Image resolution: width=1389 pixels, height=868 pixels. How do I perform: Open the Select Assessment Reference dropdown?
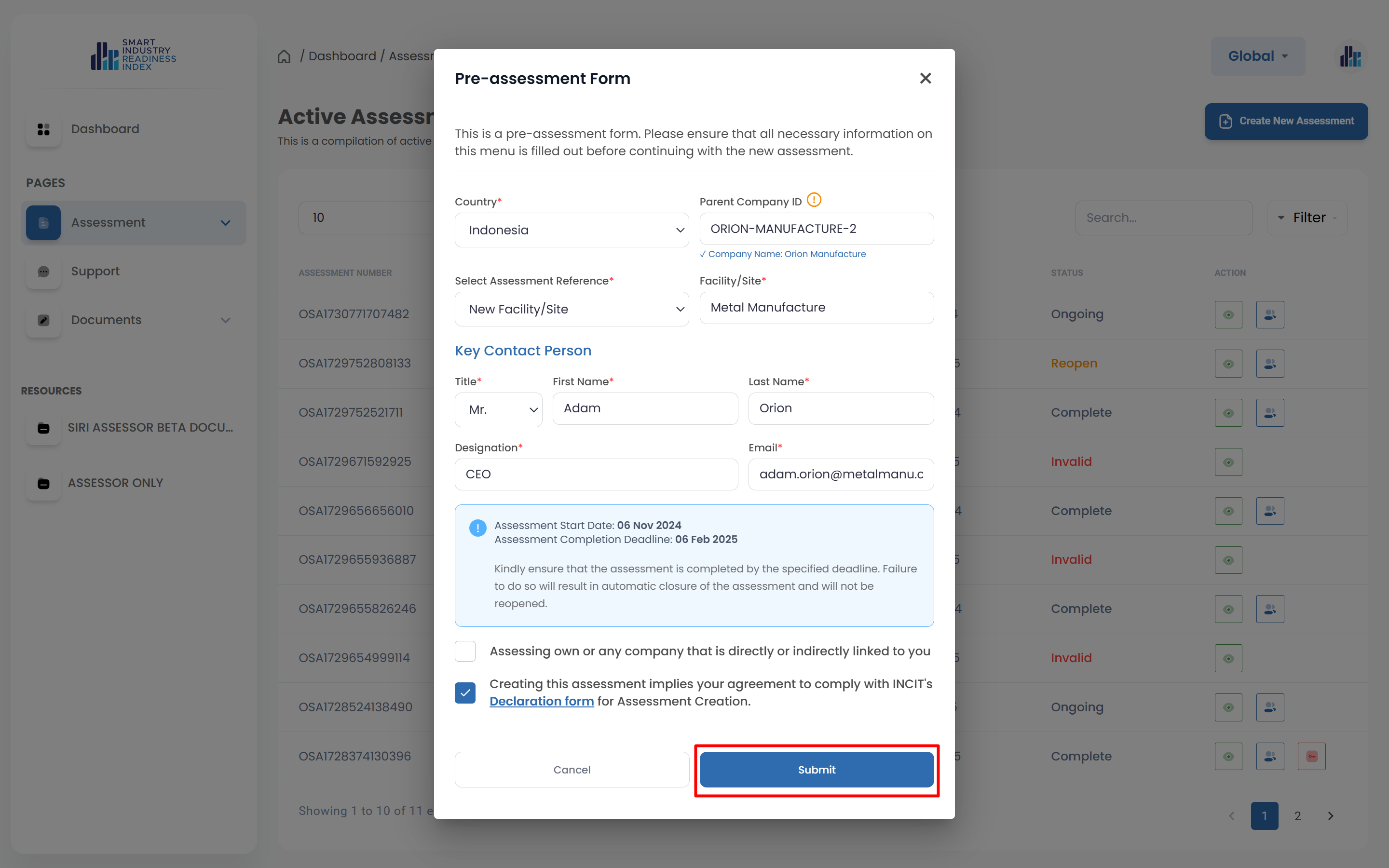click(572, 310)
